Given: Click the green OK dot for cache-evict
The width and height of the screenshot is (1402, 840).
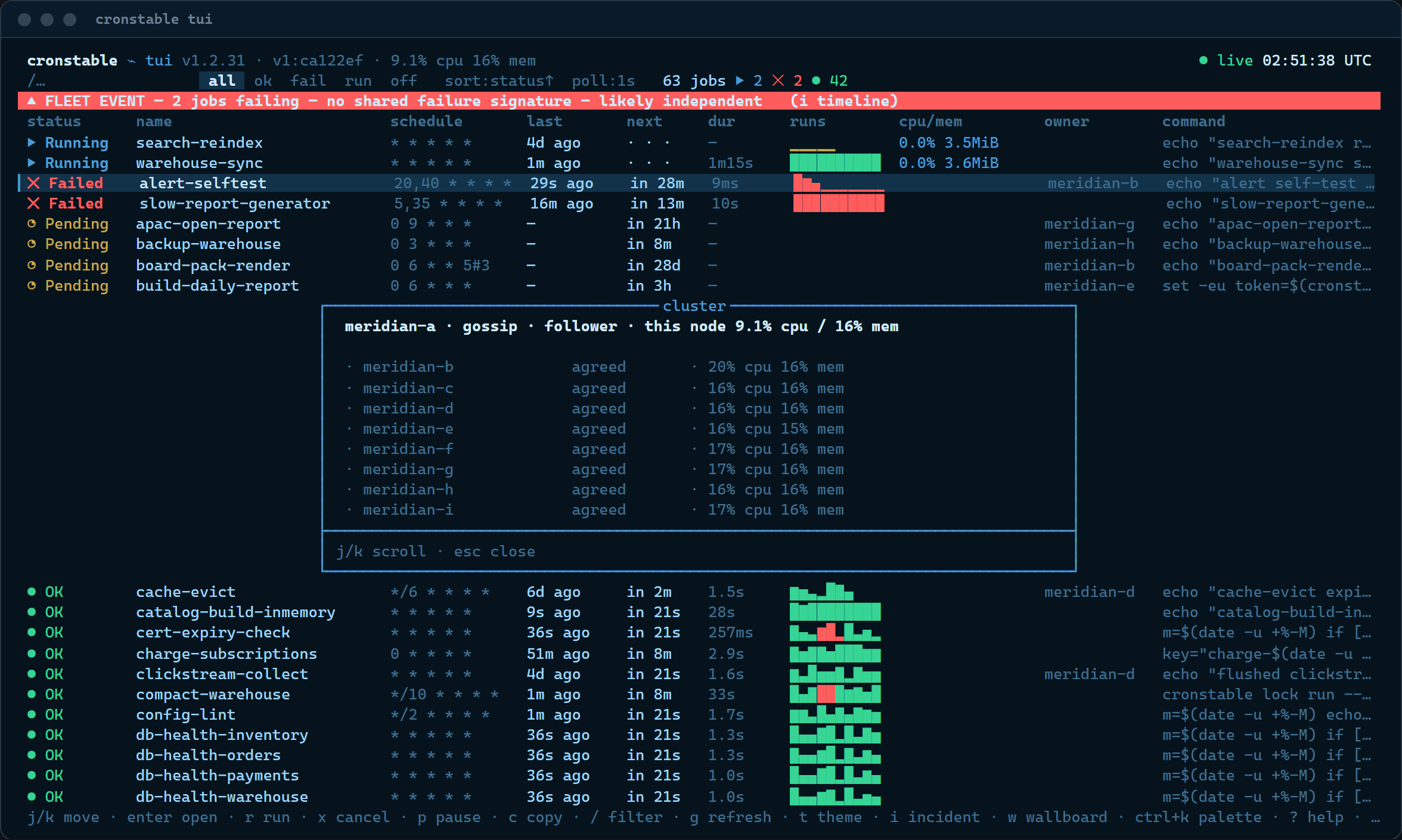Looking at the screenshot, I should point(32,592).
